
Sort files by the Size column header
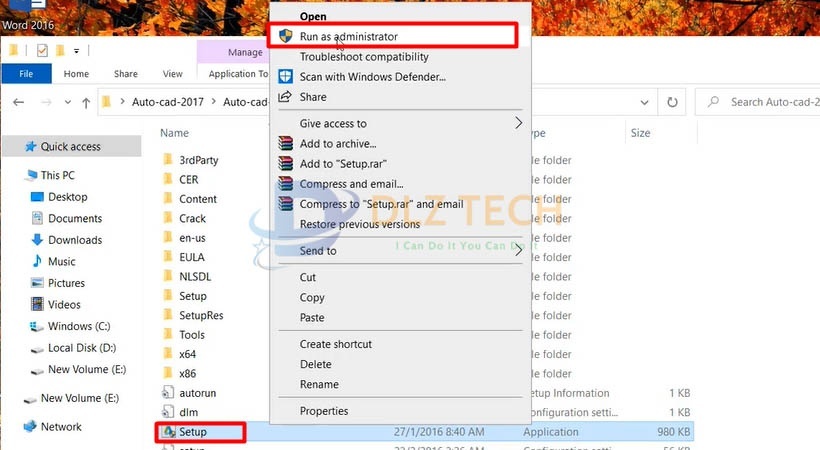[x=640, y=133]
